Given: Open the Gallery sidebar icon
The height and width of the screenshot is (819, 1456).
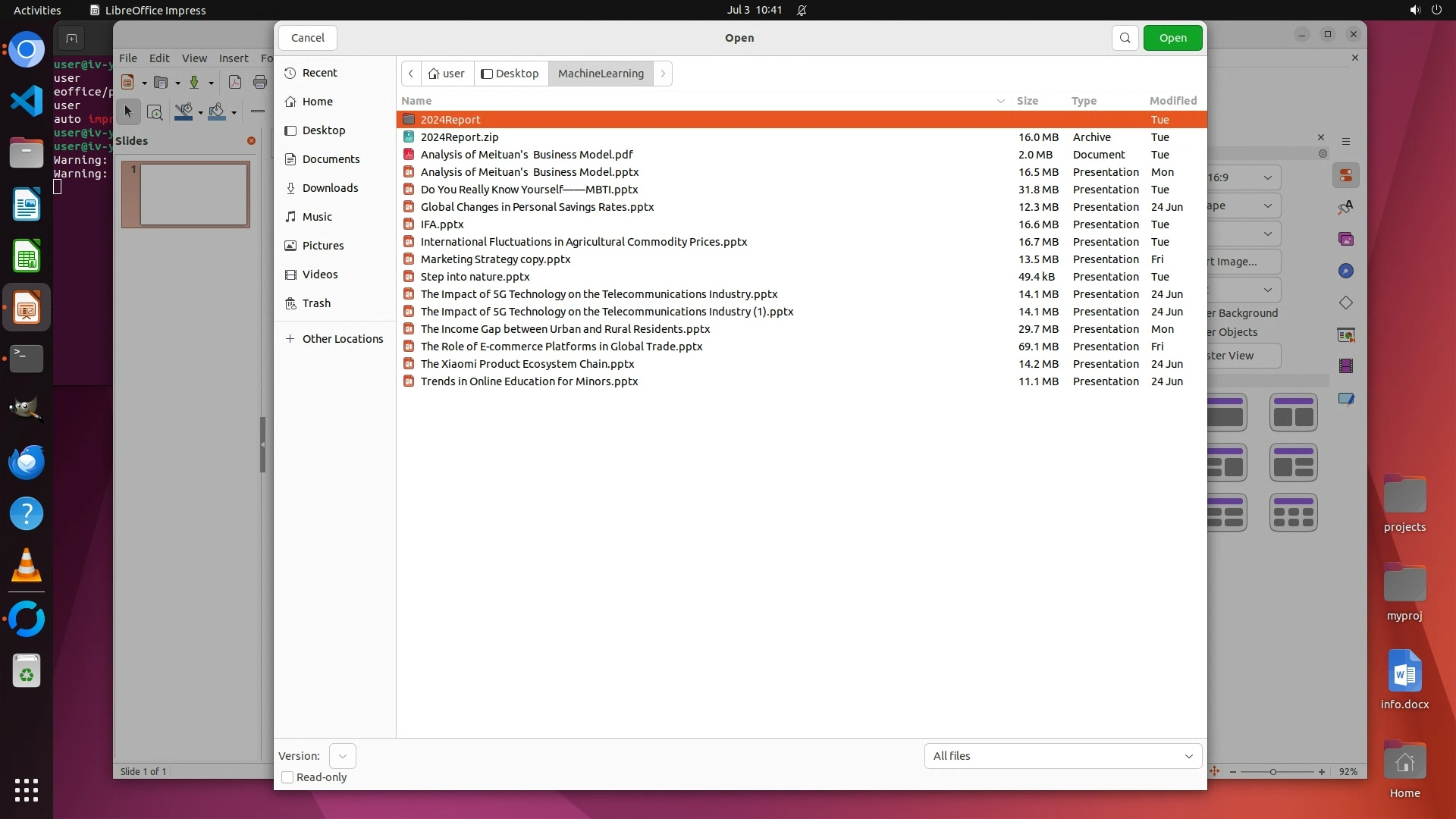Looking at the screenshot, I should [1346, 239].
